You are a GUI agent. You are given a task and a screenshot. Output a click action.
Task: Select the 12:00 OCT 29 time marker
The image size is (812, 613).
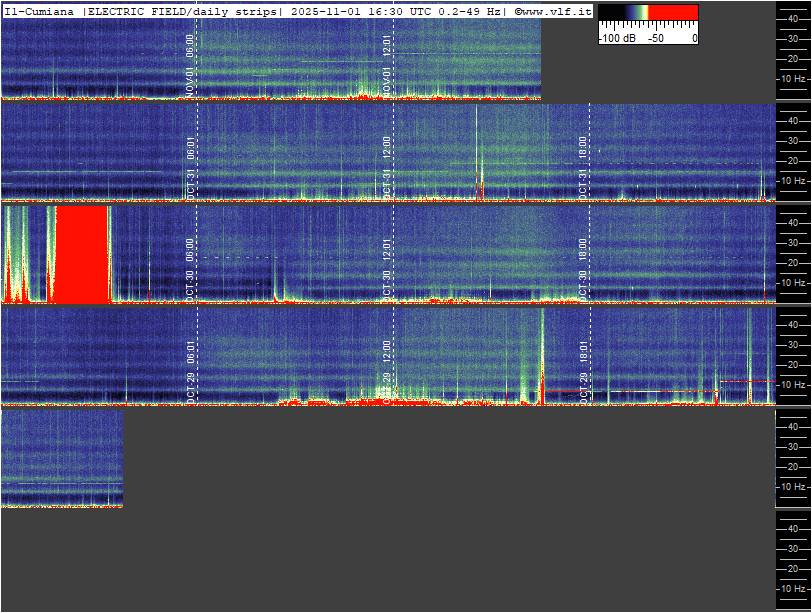(x=387, y=351)
